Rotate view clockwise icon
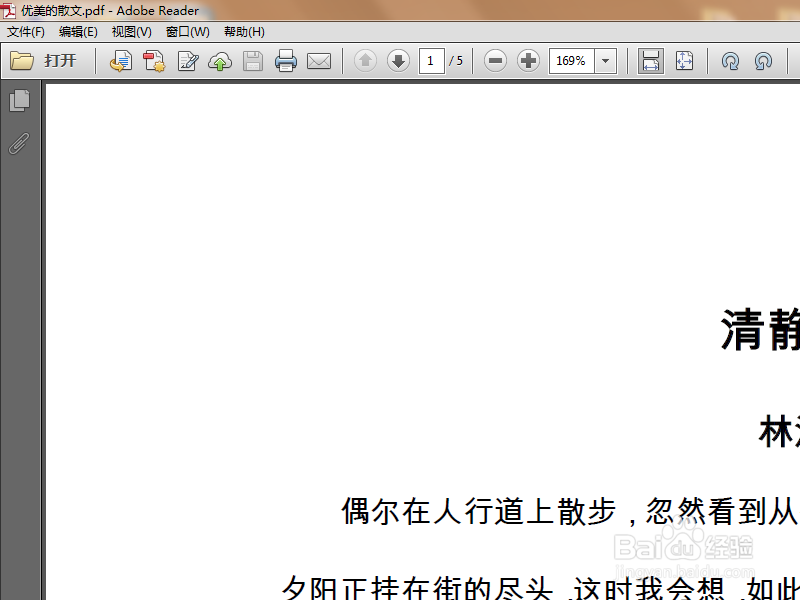Image resolution: width=800 pixels, height=600 pixels. pyautogui.click(x=730, y=61)
